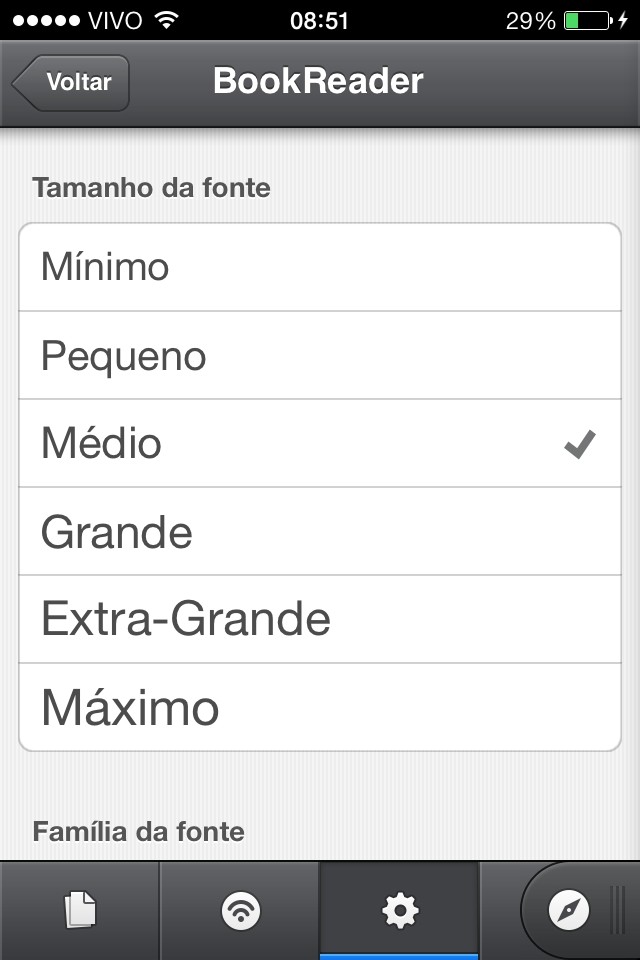
Task: Tap the Família da fonte section label
Action: pyautogui.click(x=138, y=831)
